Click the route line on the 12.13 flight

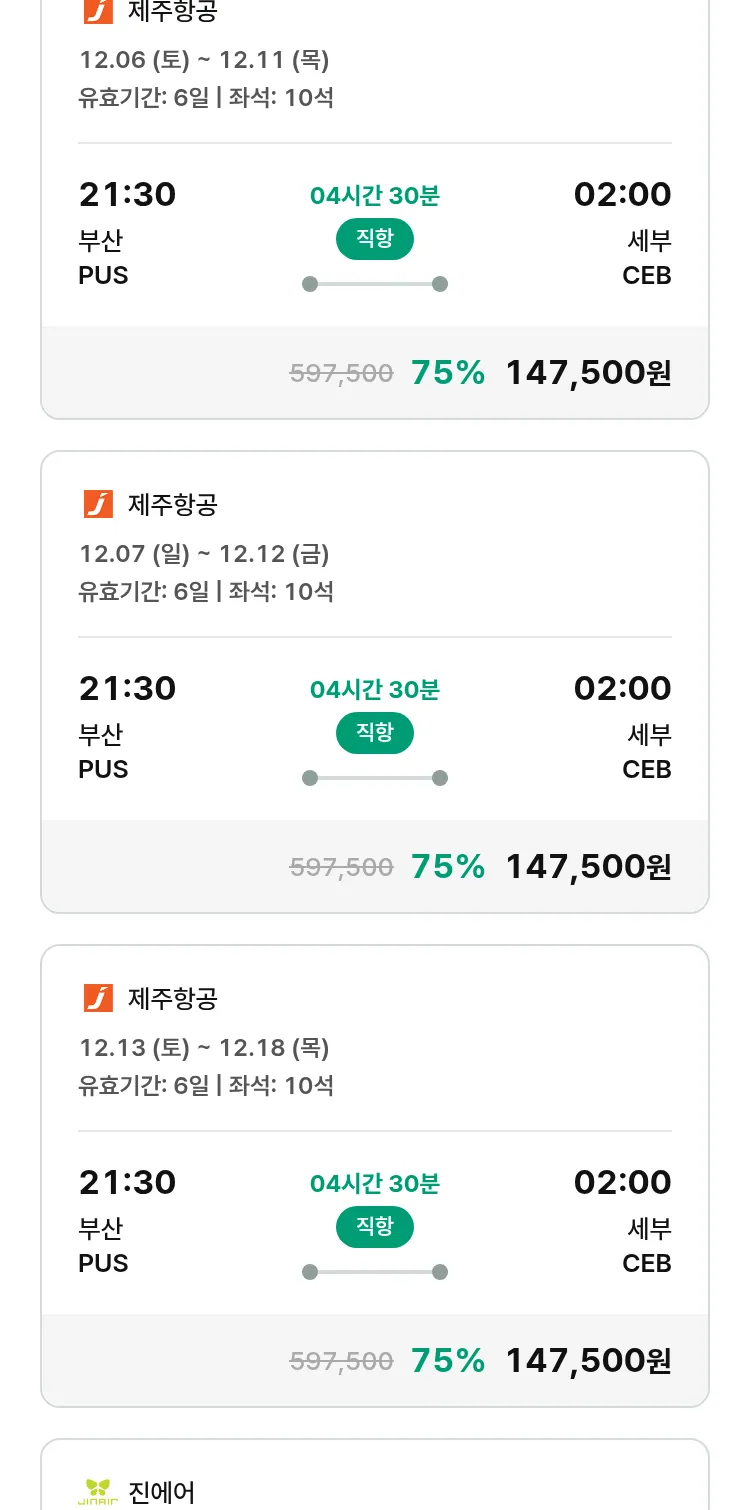[374, 1272]
